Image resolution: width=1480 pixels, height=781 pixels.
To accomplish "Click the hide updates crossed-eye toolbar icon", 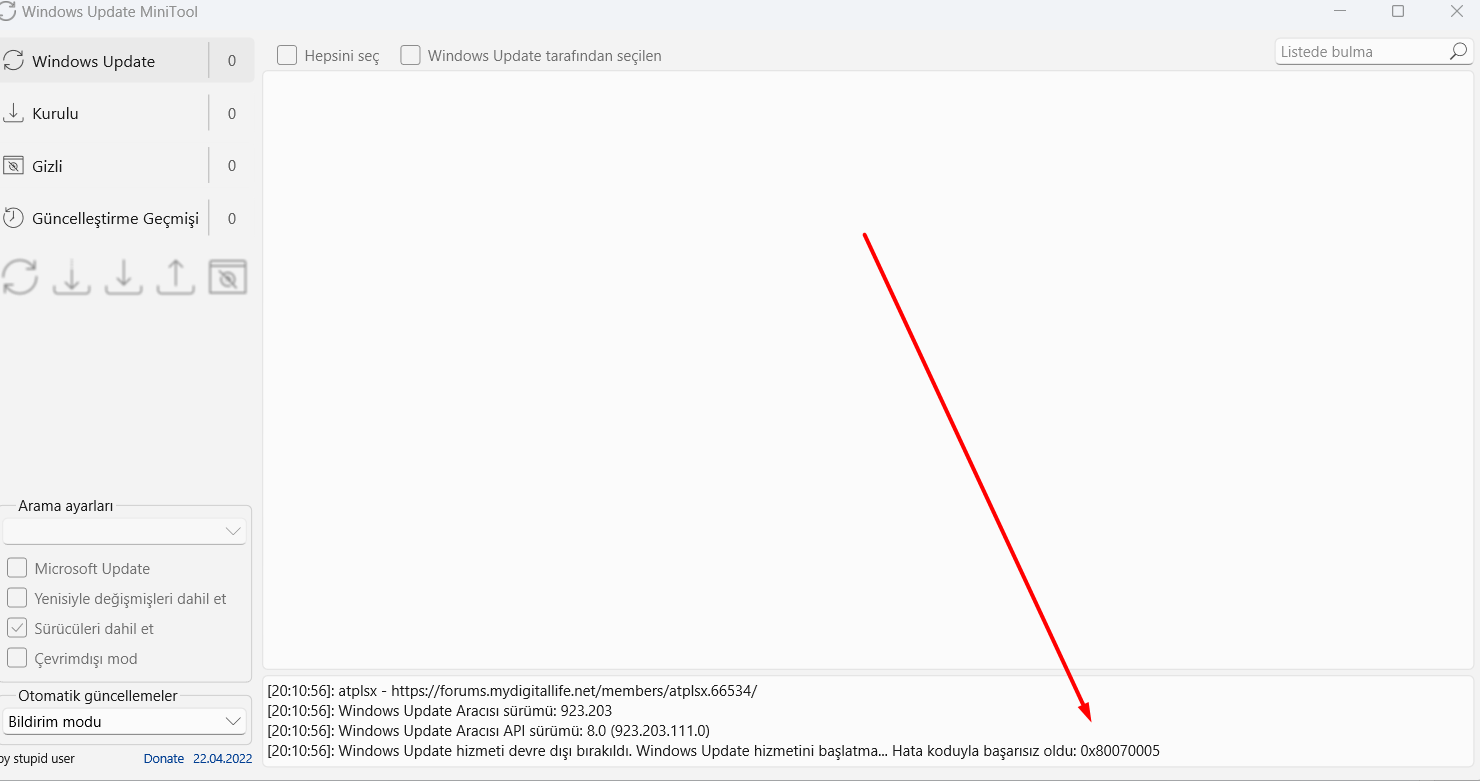I will [228, 277].
